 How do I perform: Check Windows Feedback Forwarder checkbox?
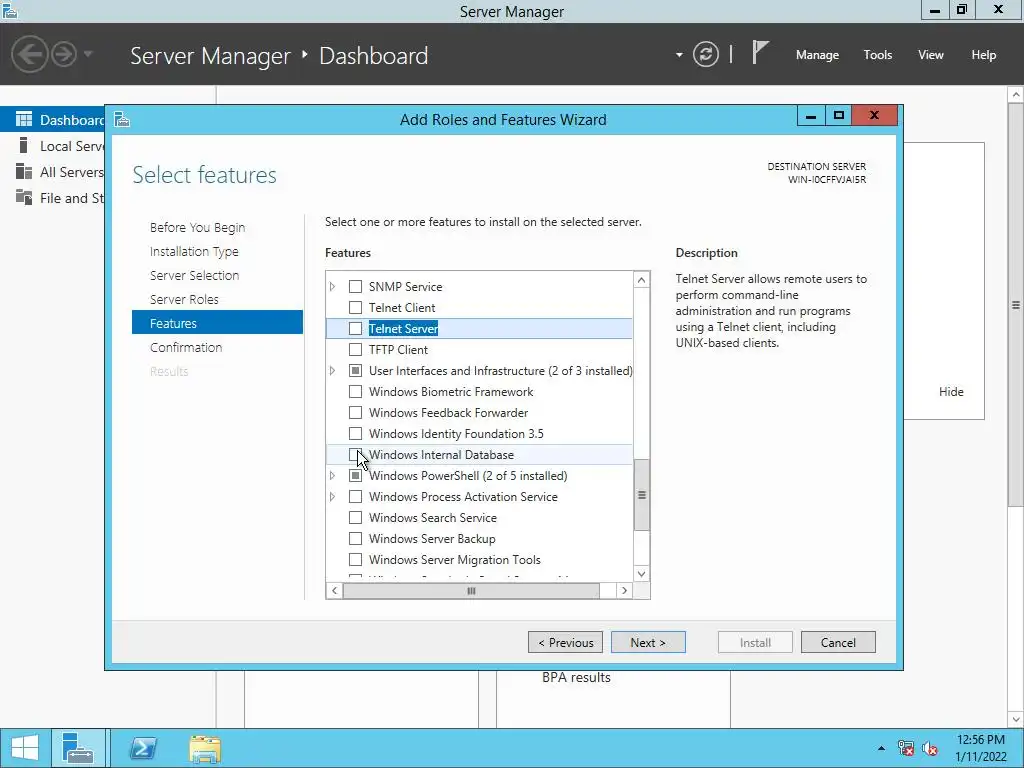[355, 413]
